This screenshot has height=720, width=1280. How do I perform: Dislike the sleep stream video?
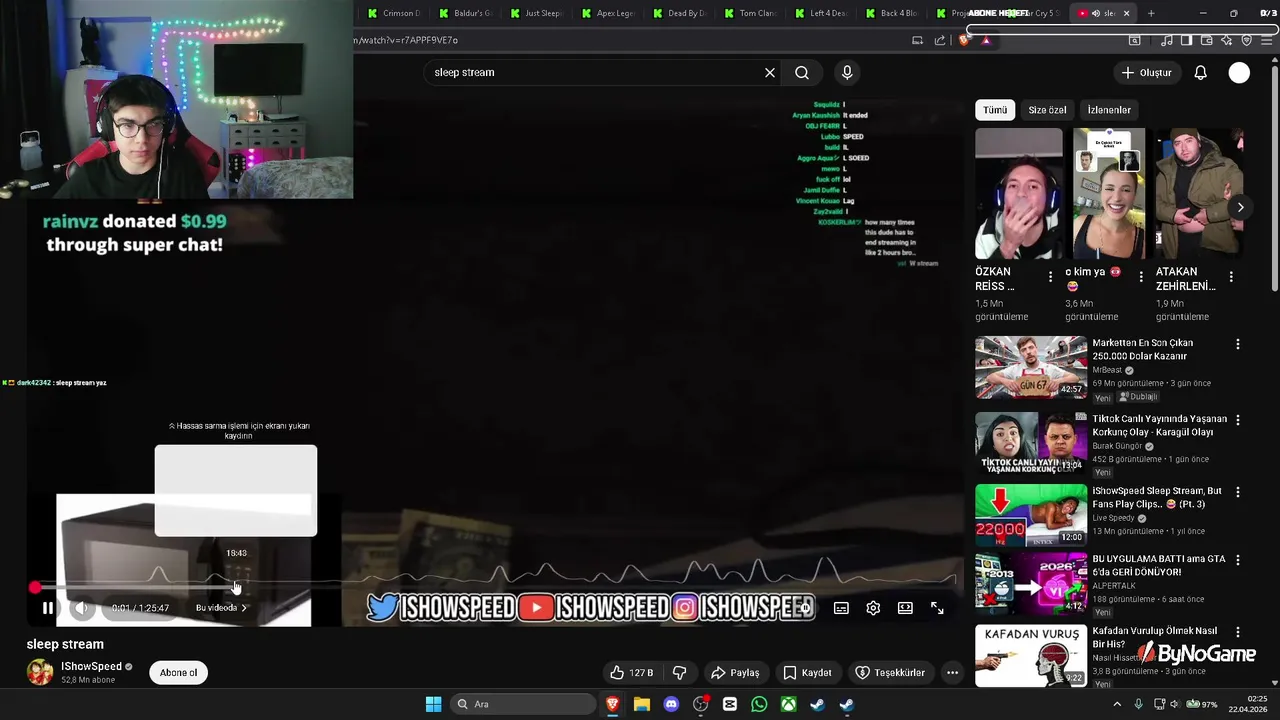point(679,673)
